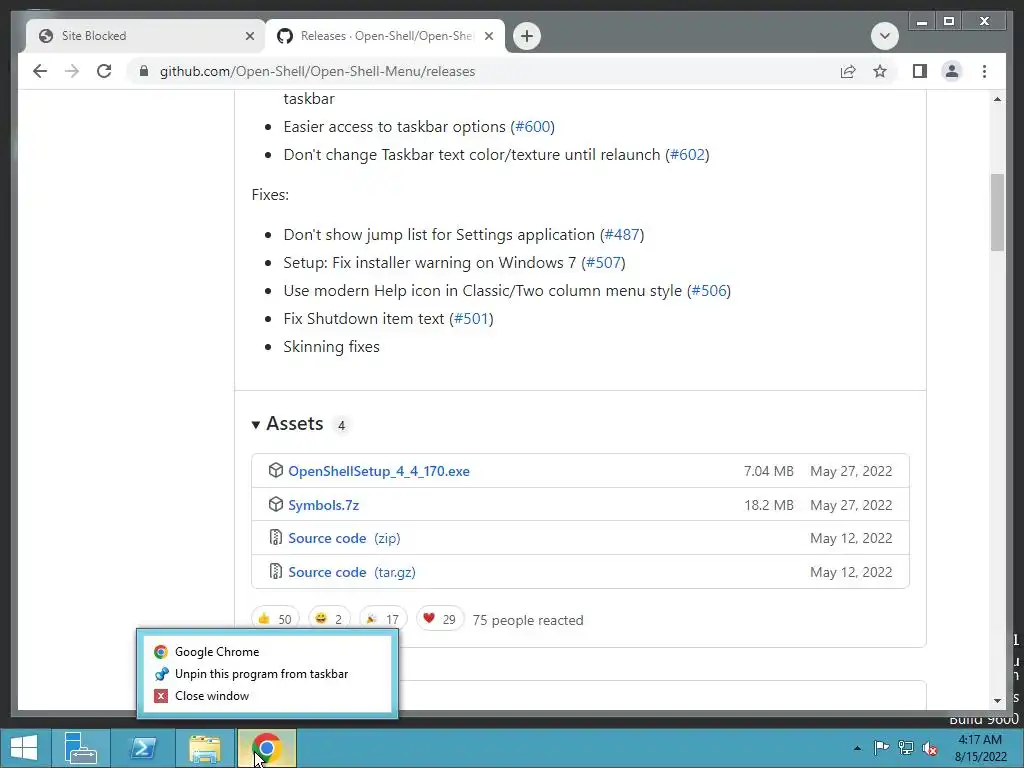
Task: Open network tray icon
Action: pos(906,748)
